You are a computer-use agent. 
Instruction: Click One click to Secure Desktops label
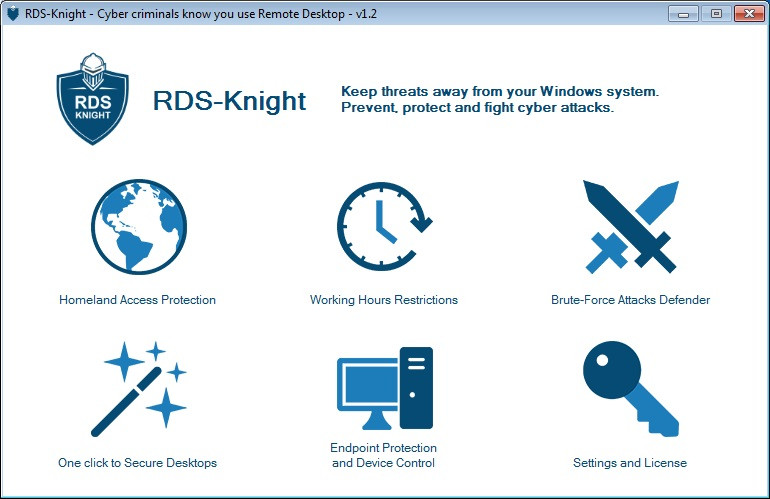138,463
